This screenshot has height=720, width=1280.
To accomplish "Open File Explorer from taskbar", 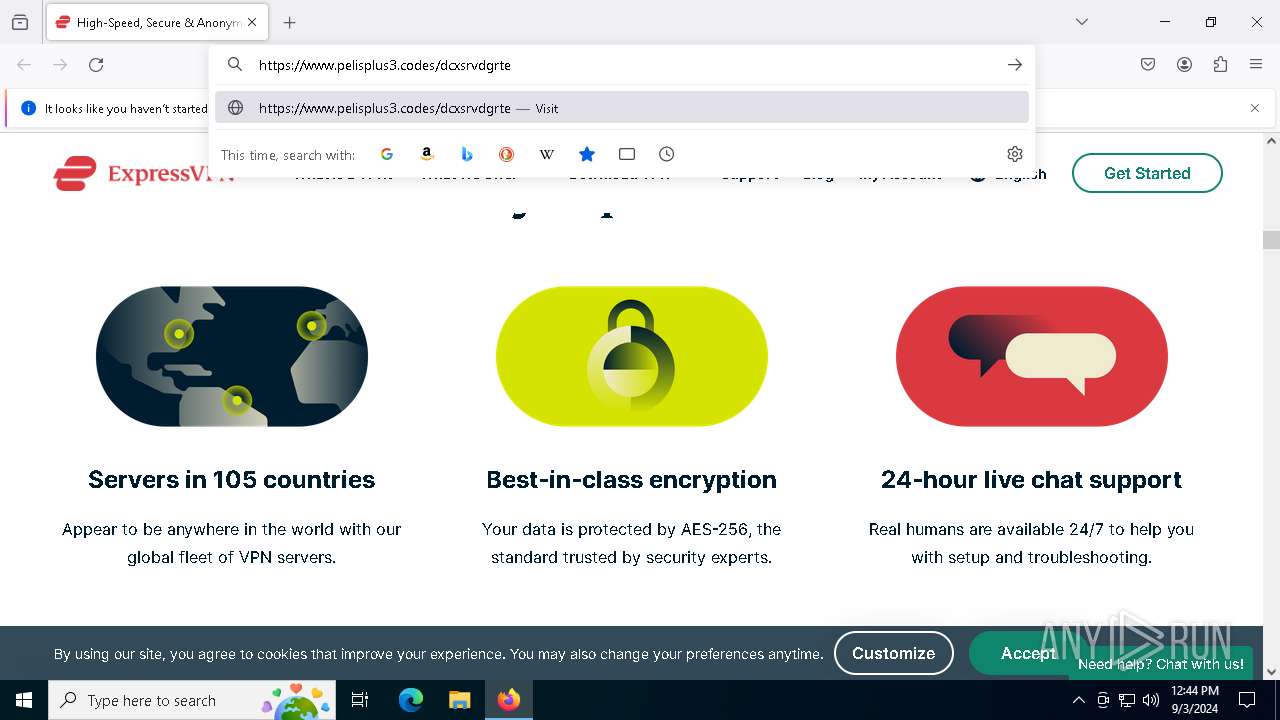I will [x=459, y=700].
